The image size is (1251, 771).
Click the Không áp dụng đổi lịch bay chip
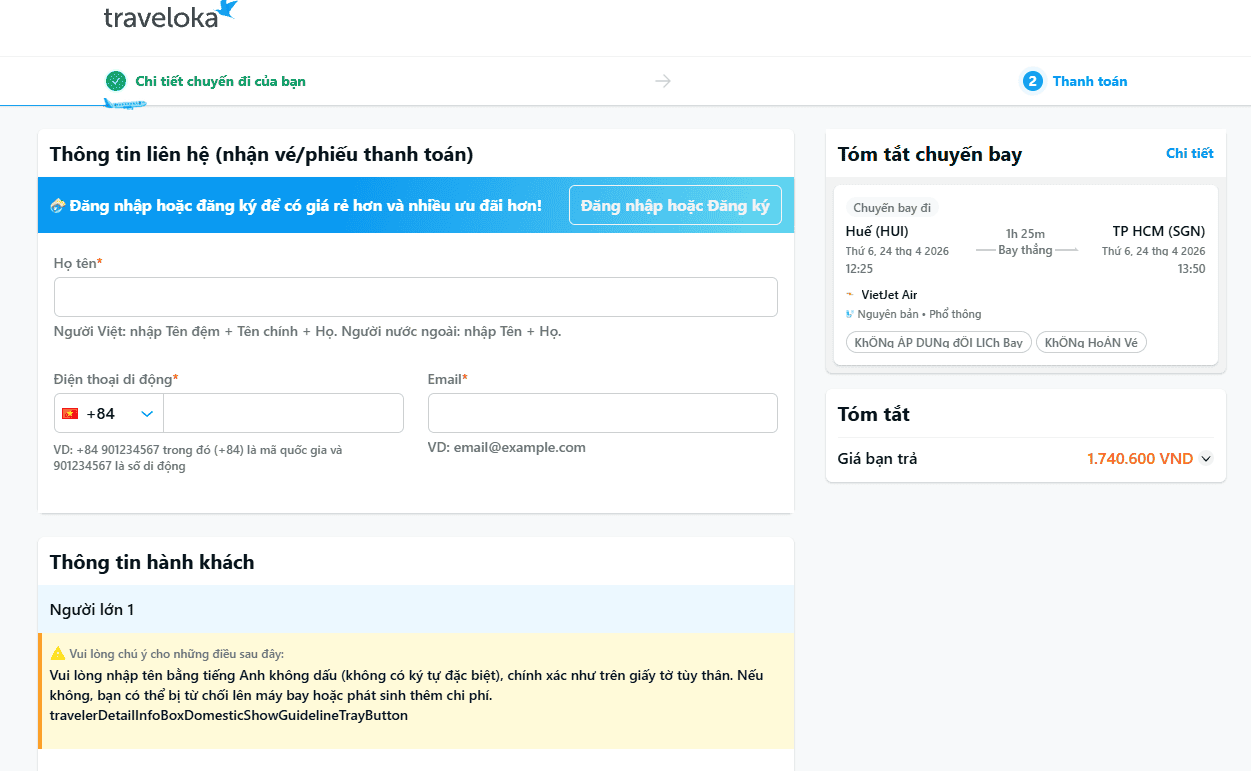[x=938, y=343]
